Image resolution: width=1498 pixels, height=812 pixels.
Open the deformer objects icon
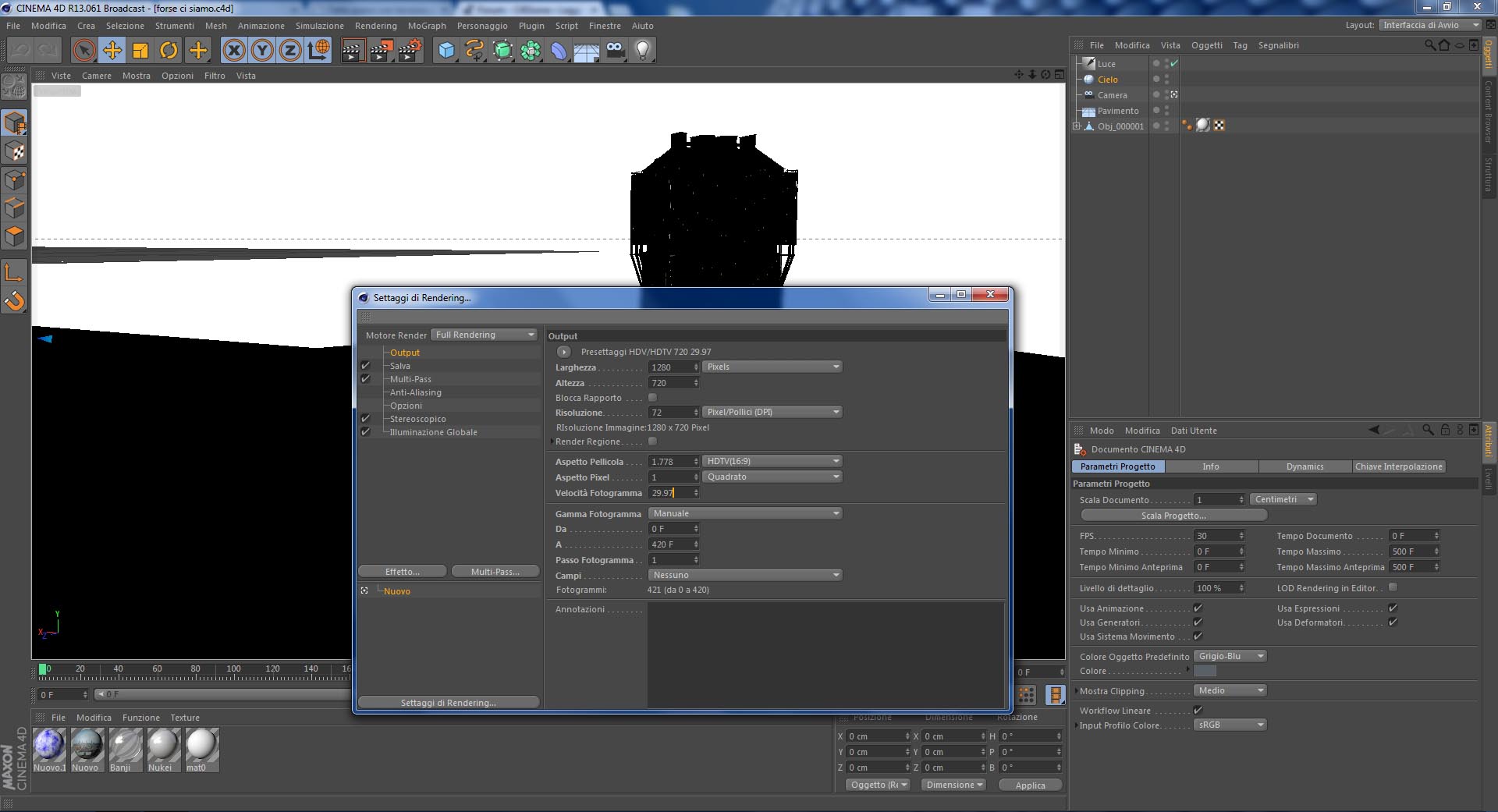559,51
